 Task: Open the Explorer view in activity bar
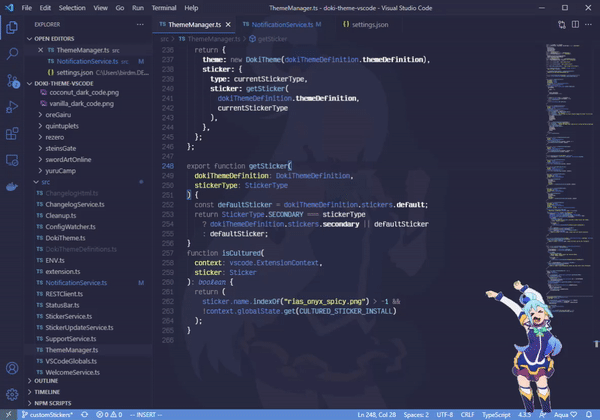tap(12, 28)
